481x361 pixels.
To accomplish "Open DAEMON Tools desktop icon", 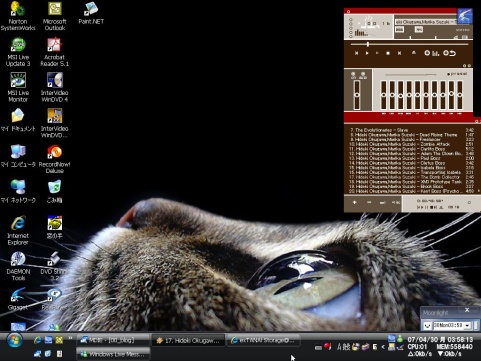I will (18, 266).
